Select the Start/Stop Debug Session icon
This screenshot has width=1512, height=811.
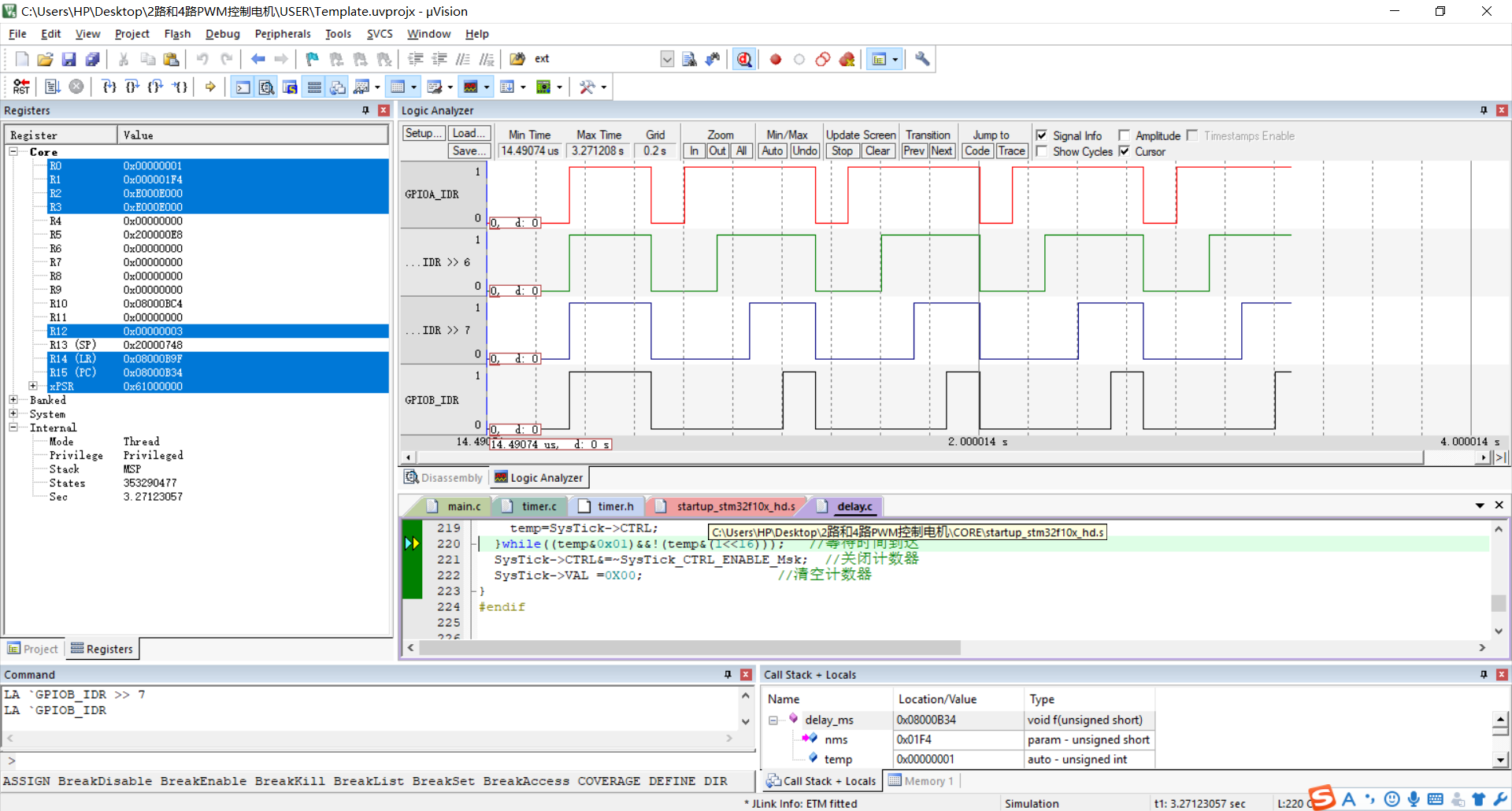click(x=745, y=59)
